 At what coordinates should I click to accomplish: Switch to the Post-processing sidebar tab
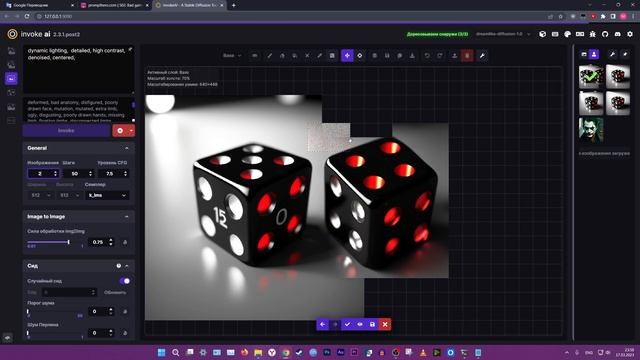[x=11, y=107]
